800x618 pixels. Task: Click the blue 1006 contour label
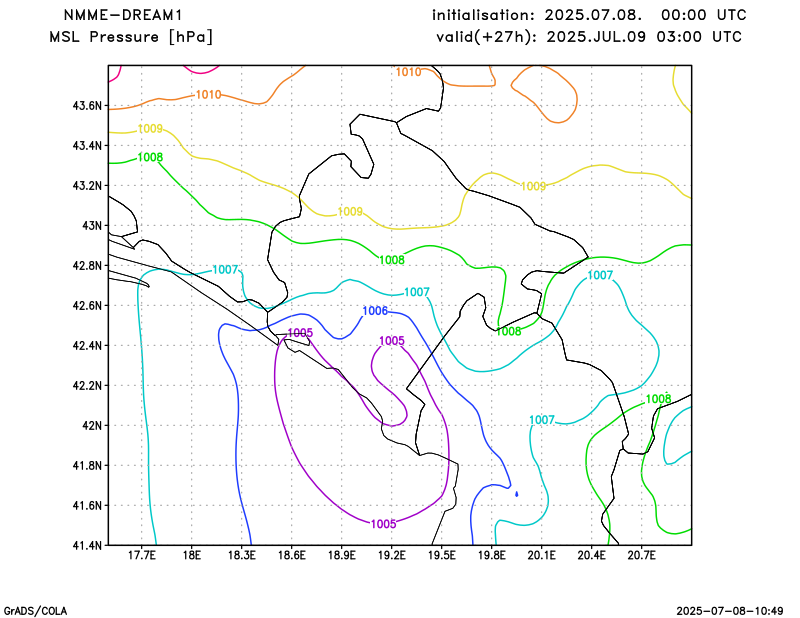click(375, 311)
